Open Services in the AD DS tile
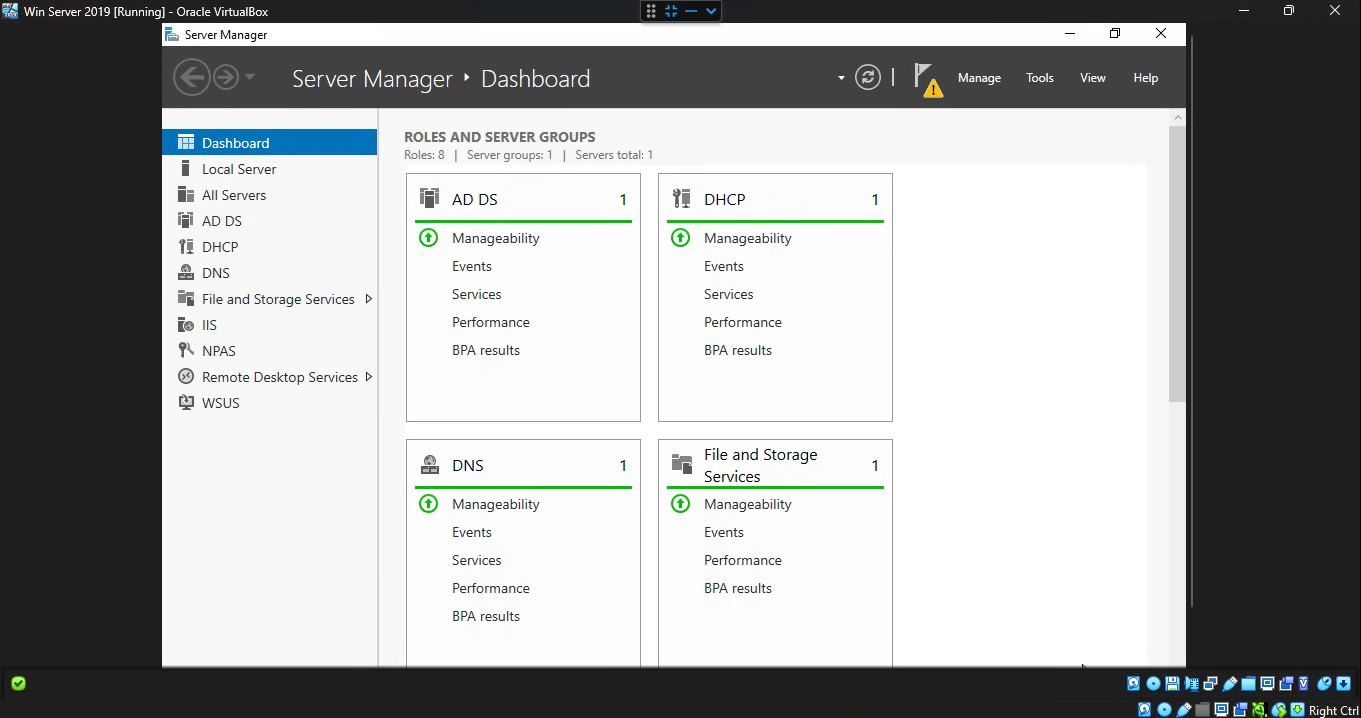Image resolution: width=1361 pixels, height=718 pixels. click(477, 294)
